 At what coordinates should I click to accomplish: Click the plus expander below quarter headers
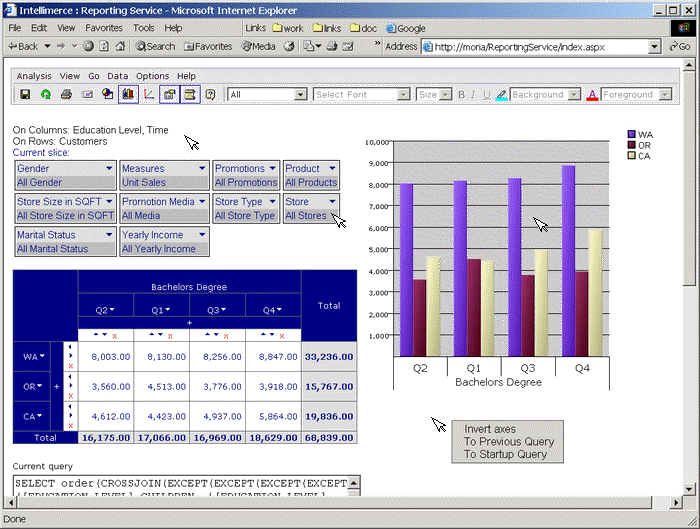189,323
